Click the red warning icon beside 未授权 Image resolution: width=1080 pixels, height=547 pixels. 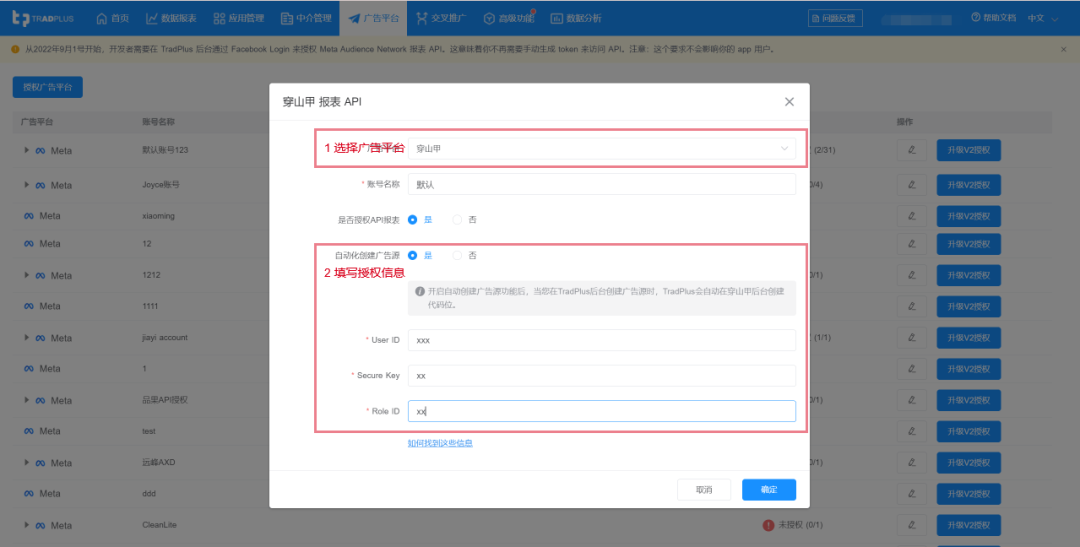[x=768, y=525]
